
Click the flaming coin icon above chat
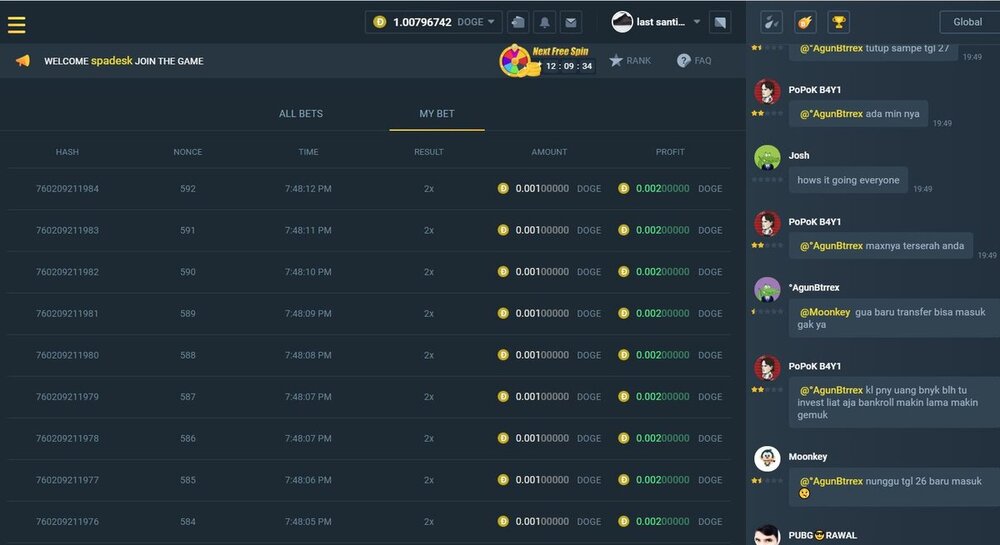805,22
